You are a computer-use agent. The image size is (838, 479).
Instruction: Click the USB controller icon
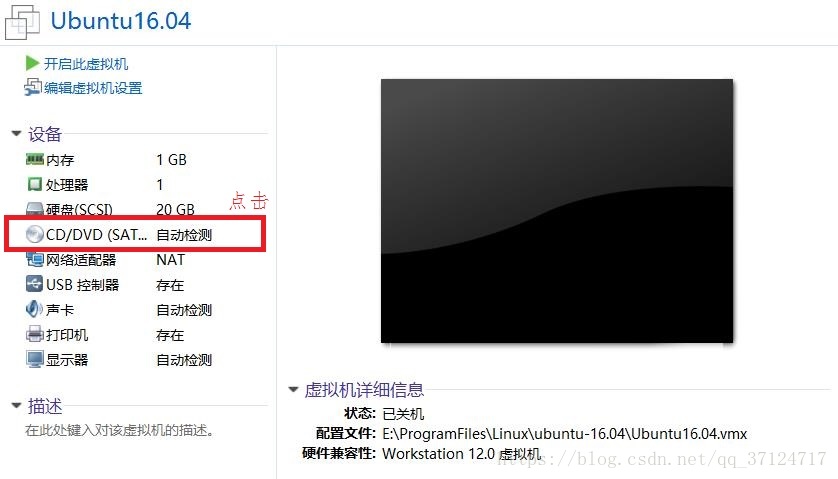[34, 284]
